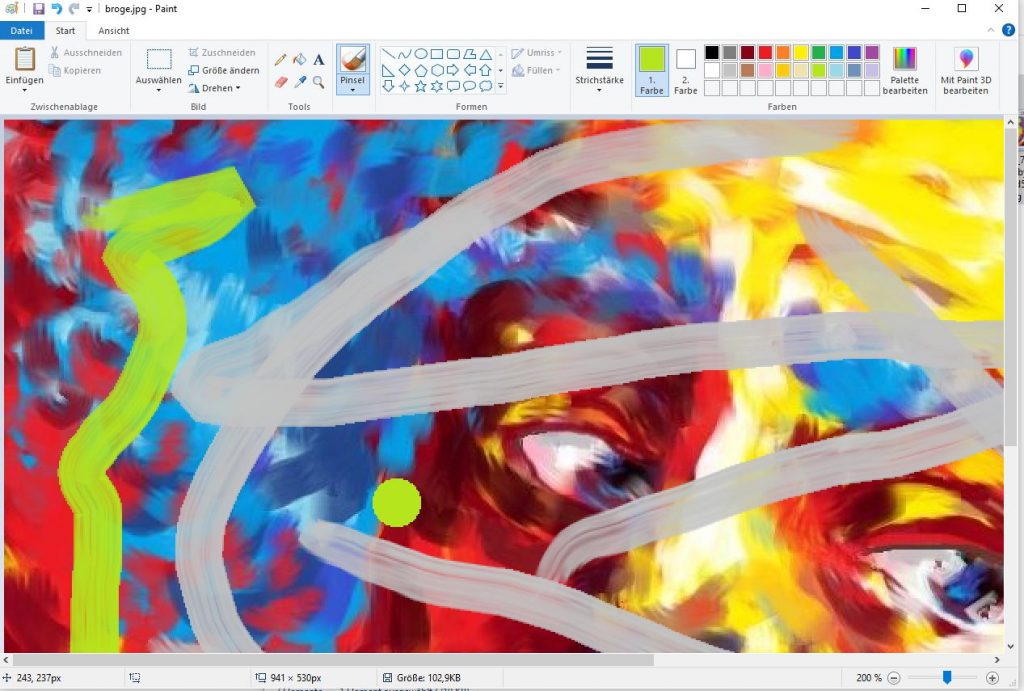Select the Pencil tool in the Tools group
Screen dimensions: 1024x691
click(x=281, y=60)
